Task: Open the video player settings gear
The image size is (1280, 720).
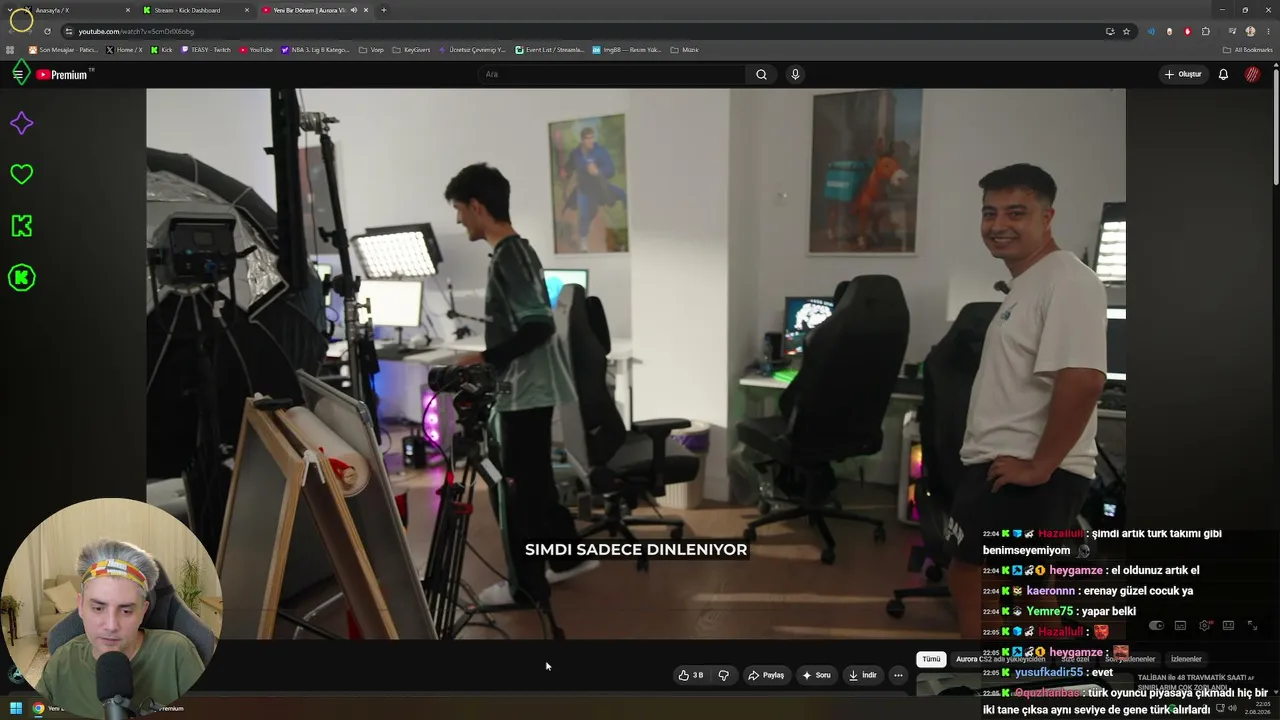Action: pyautogui.click(x=1204, y=626)
